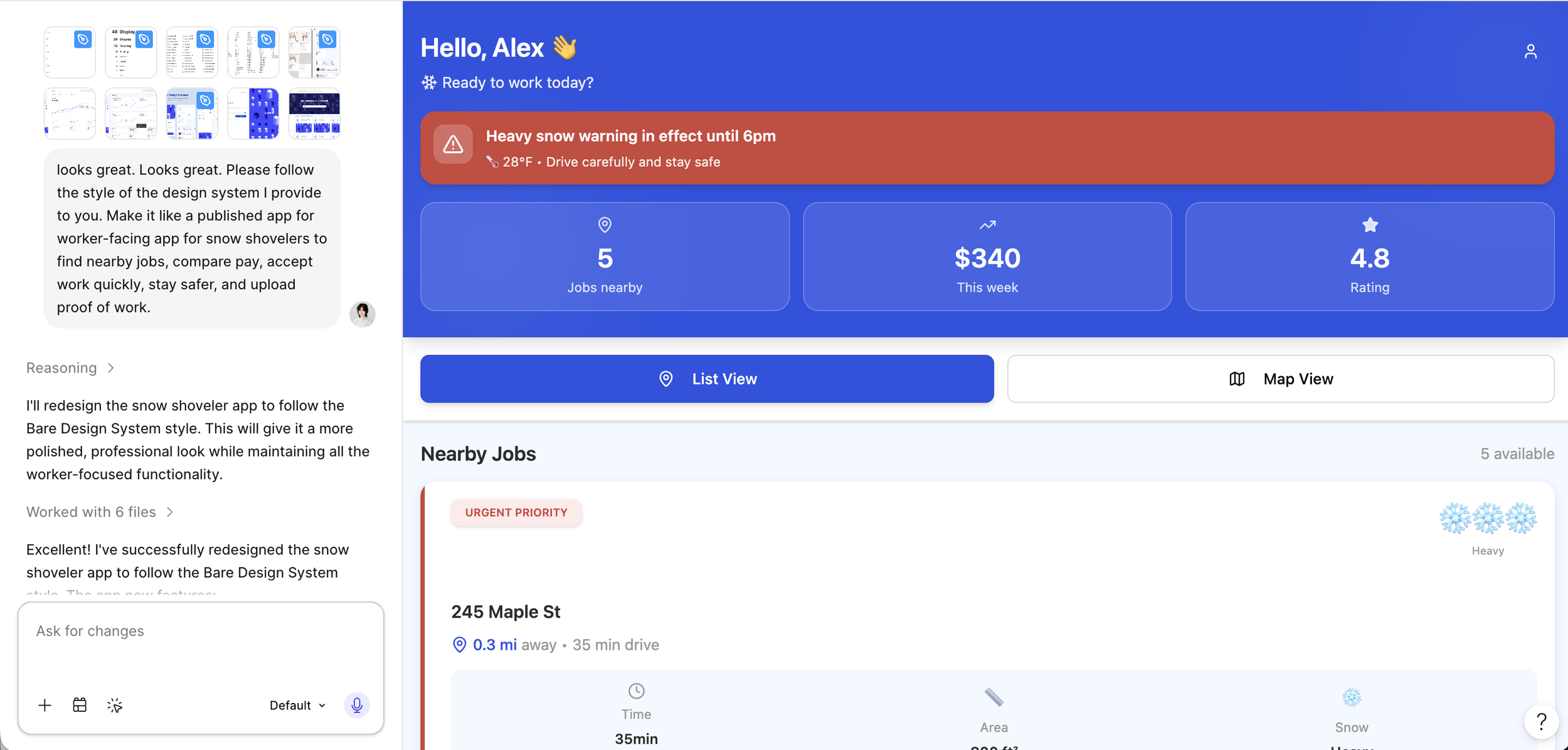
Task: Click the microphone voice input icon
Action: pos(357,705)
